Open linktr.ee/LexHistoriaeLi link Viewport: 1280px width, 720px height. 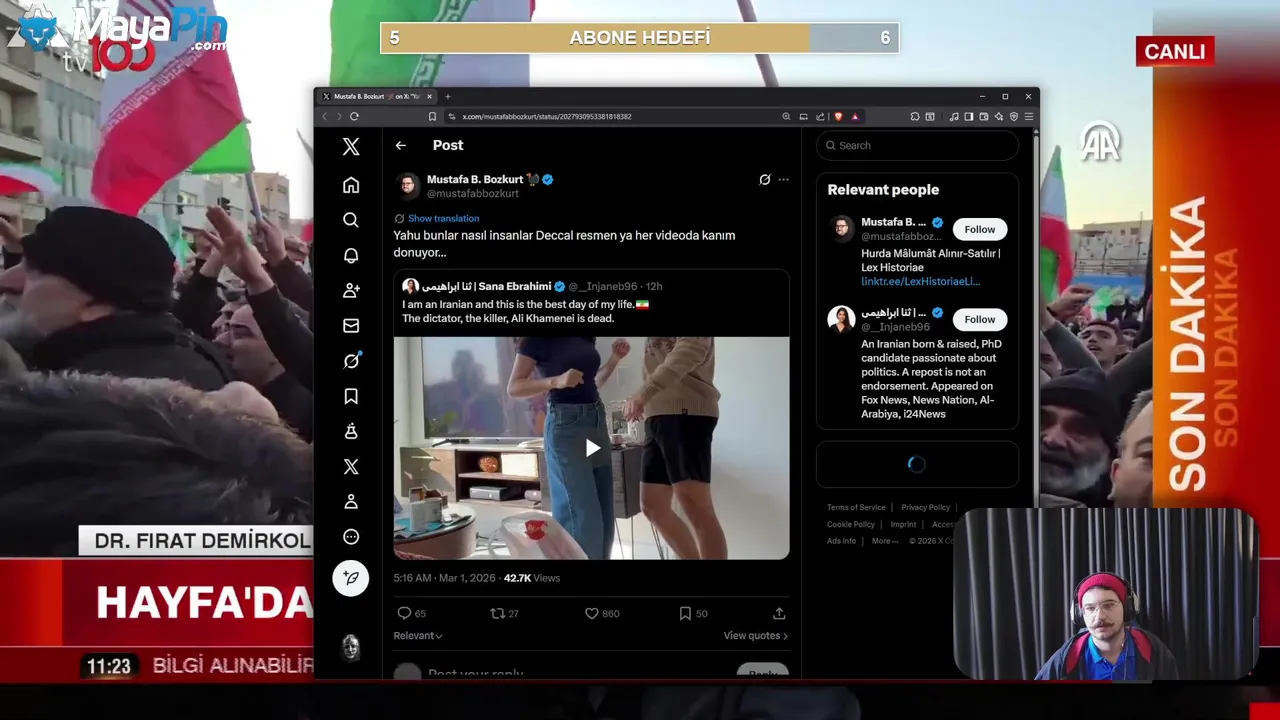coord(920,281)
